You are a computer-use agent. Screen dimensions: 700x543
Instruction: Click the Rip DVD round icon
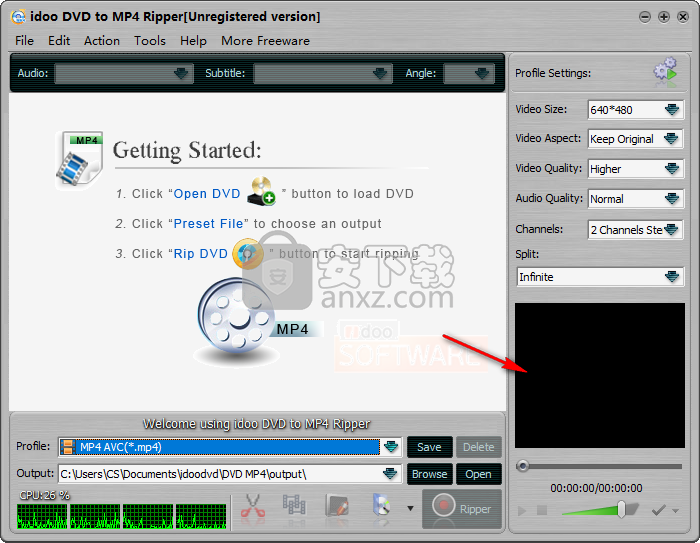pos(248,254)
